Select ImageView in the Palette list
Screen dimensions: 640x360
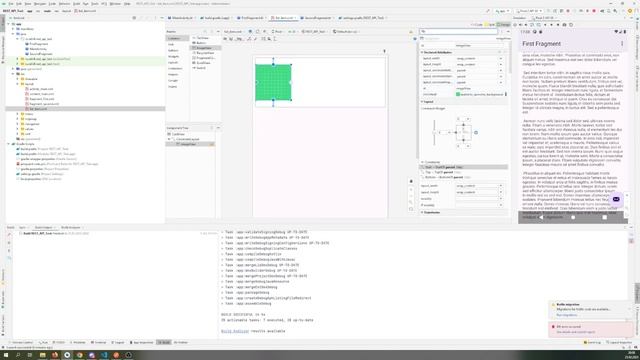206,48
